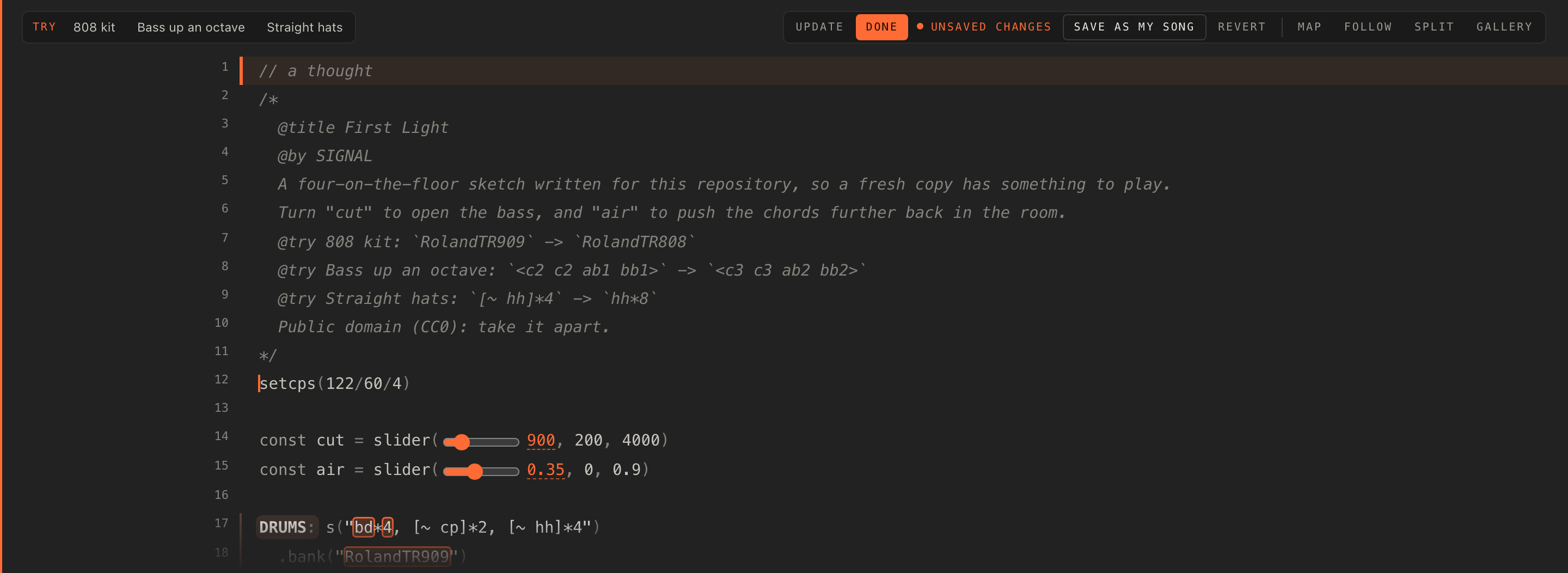Apply the Straight hats suggestion
This screenshot has height=573, width=1568.
point(304,27)
